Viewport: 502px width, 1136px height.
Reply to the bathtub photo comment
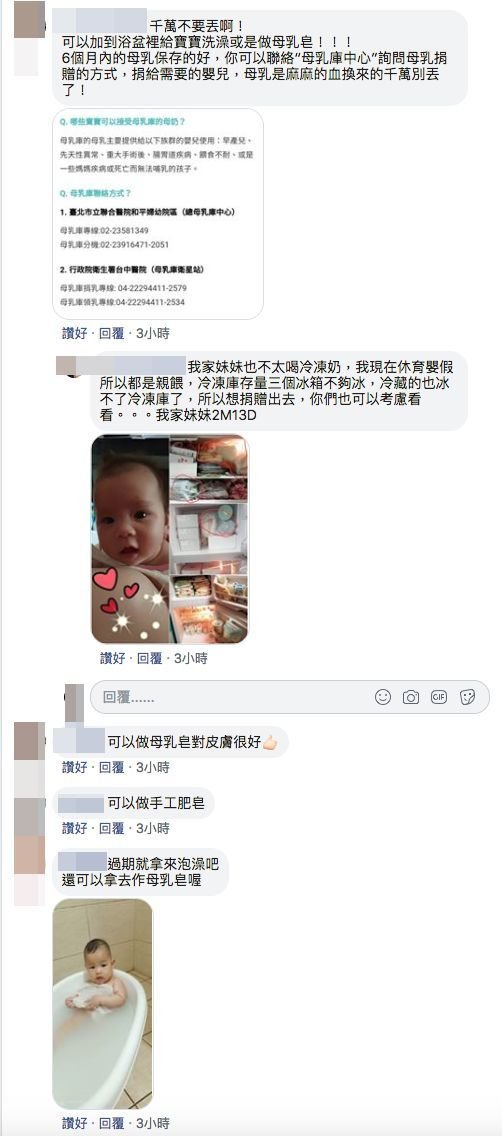(111, 1124)
